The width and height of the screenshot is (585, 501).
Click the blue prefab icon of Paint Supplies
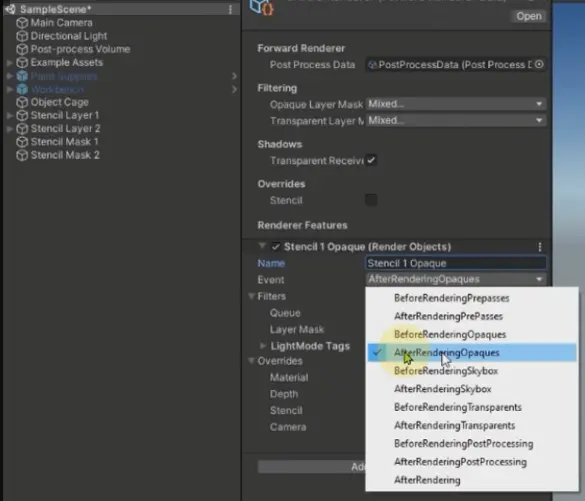click(x=22, y=76)
